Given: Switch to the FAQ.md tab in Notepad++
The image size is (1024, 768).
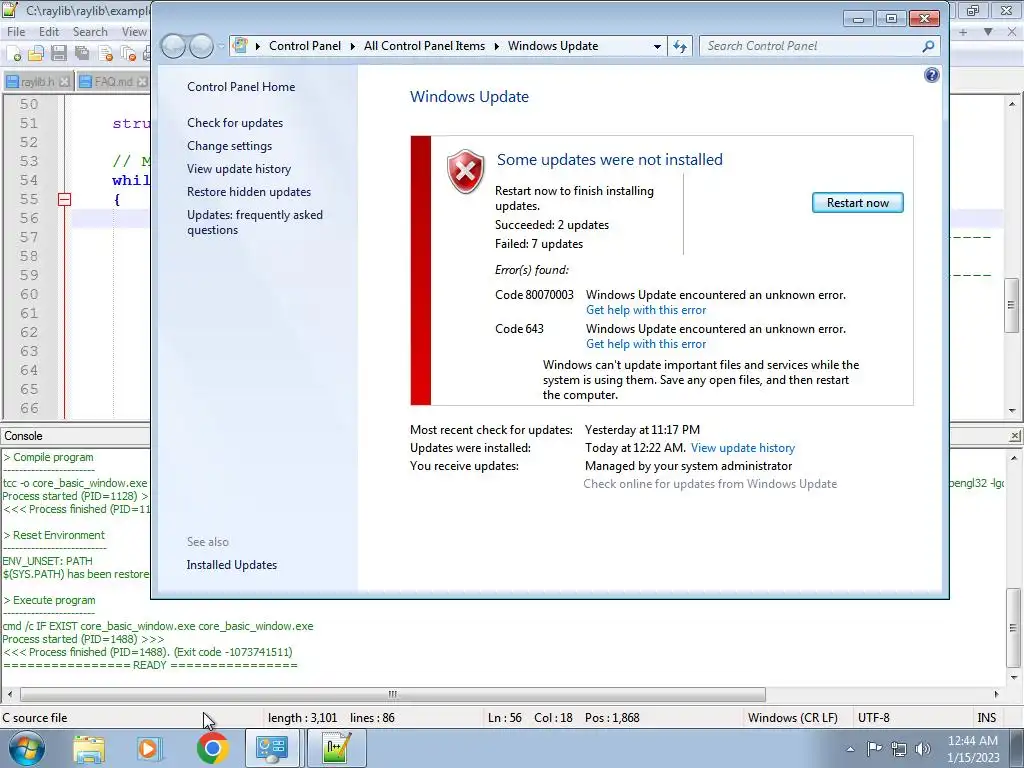Looking at the screenshot, I should point(113,82).
